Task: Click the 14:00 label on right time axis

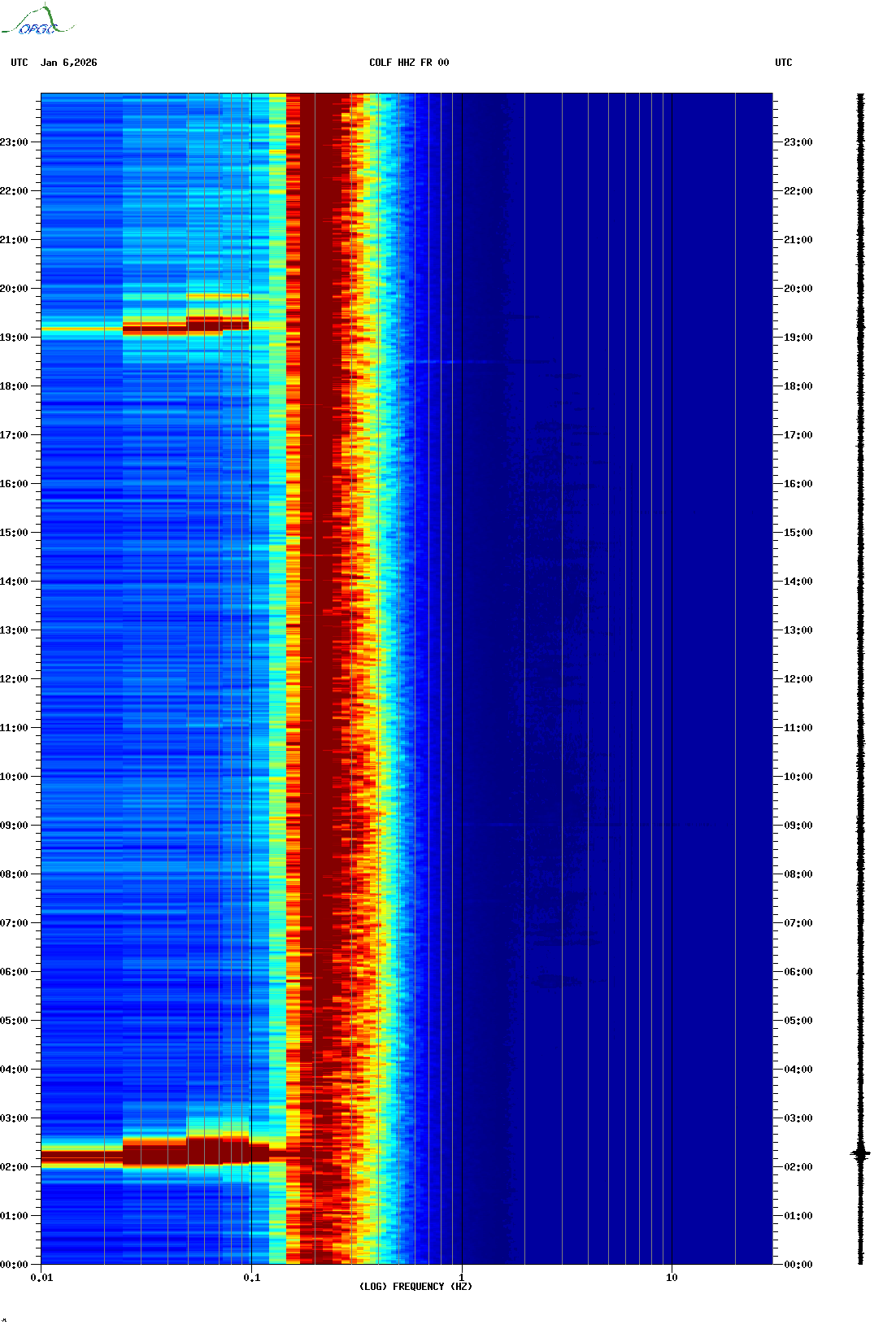Action: pyautogui.click(x=798, y=582)
